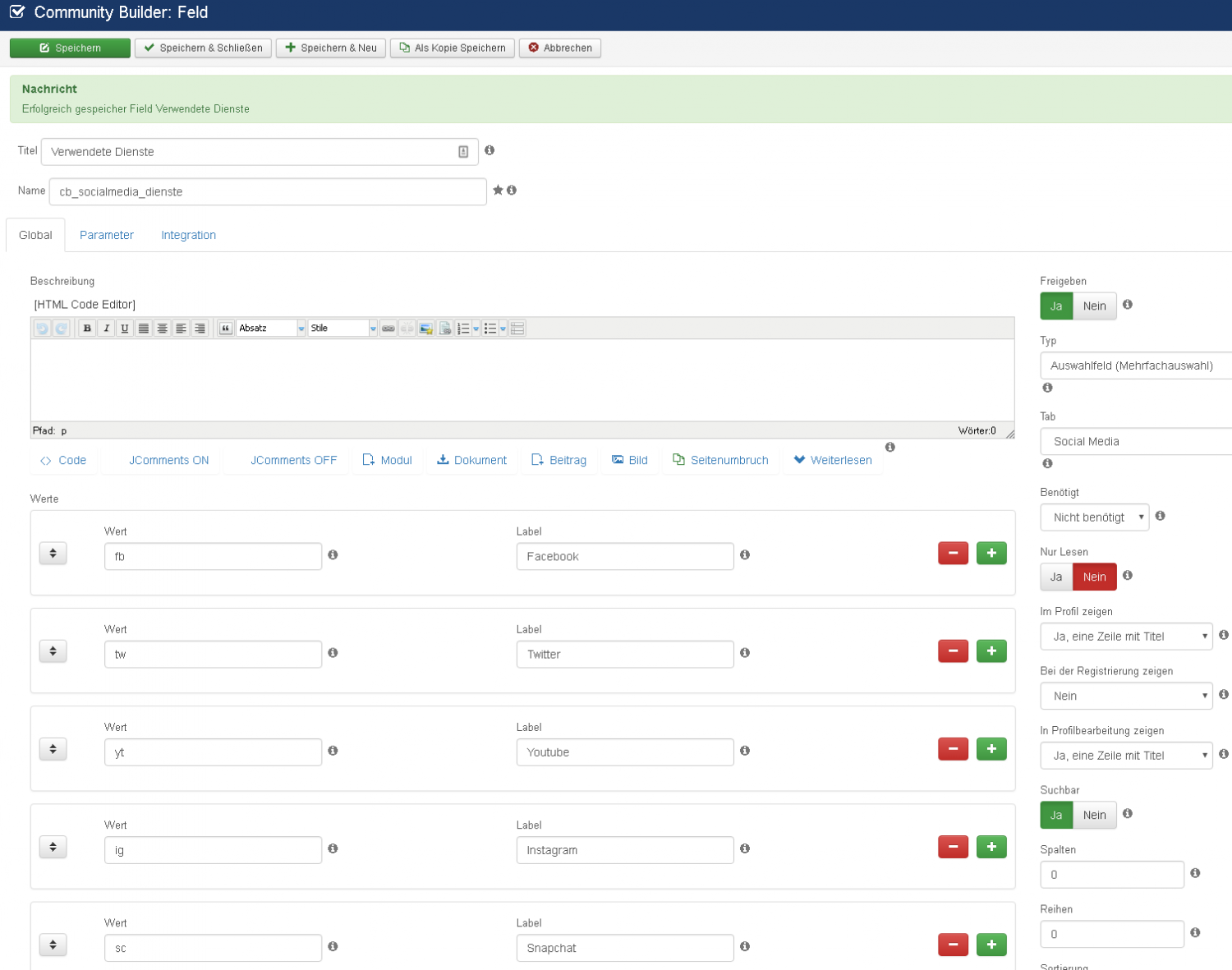This screenshot has height=970, width=1232.
Task: Open the Benötigt dropdown
Action: [x=1095, y=517]
